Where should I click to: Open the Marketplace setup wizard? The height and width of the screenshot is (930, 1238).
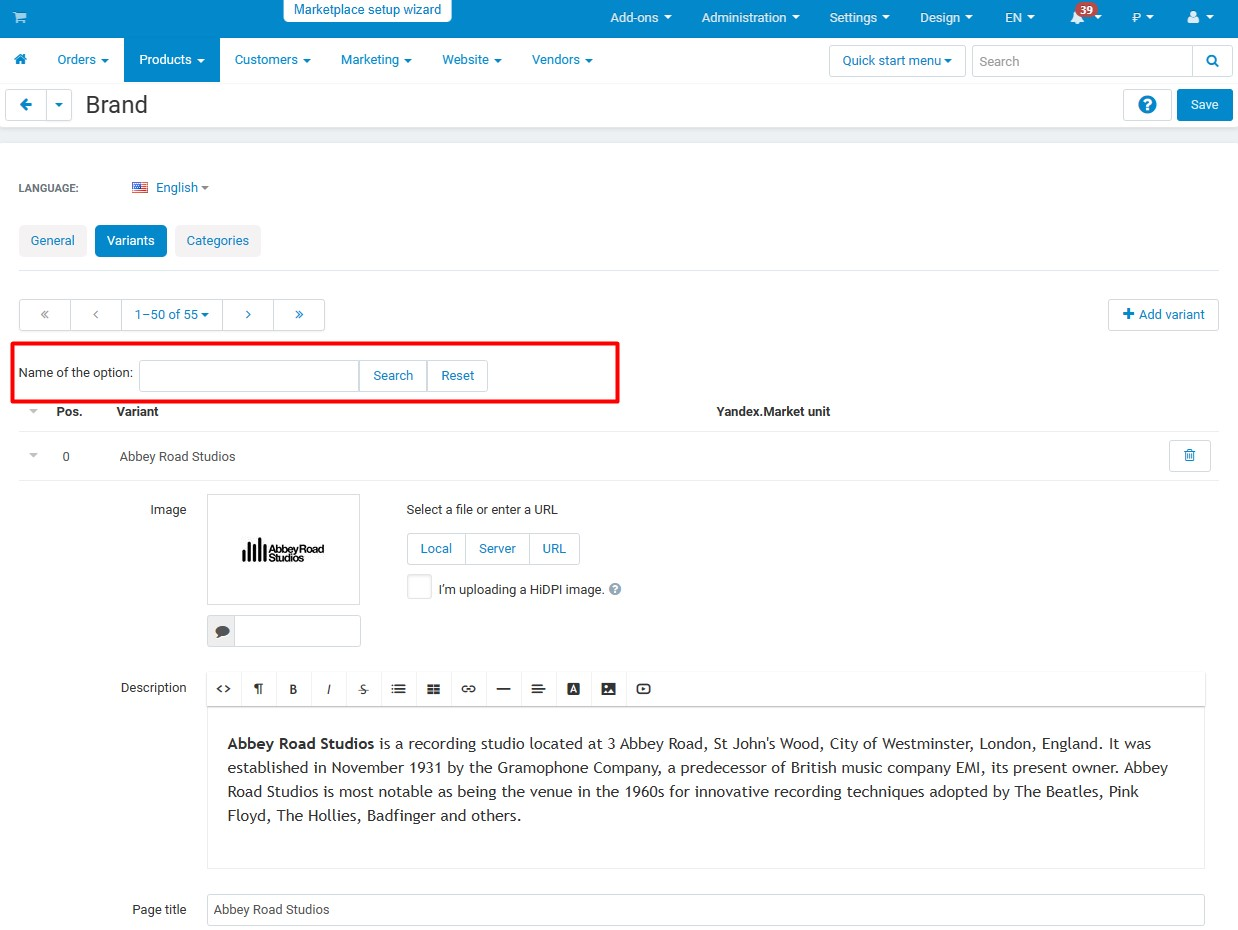click(x=367, y=10)
